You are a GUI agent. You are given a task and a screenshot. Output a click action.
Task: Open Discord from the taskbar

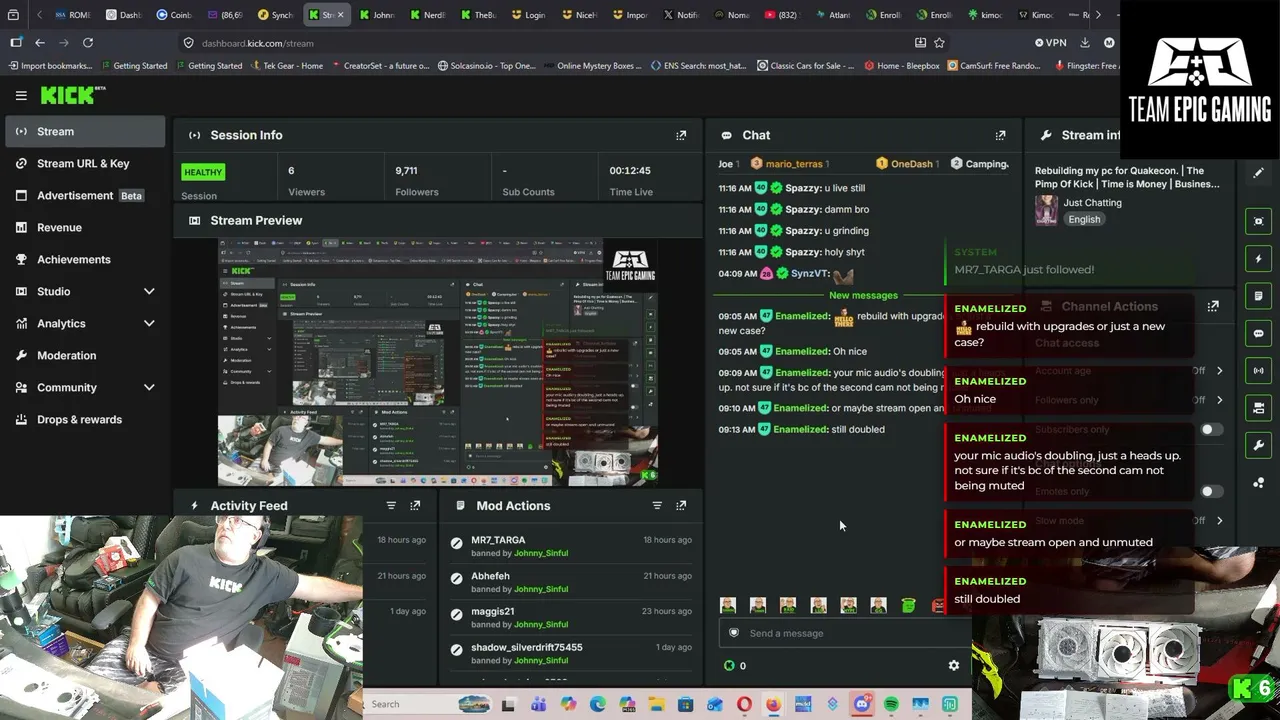pyautogui.click(x=862, y=704)
